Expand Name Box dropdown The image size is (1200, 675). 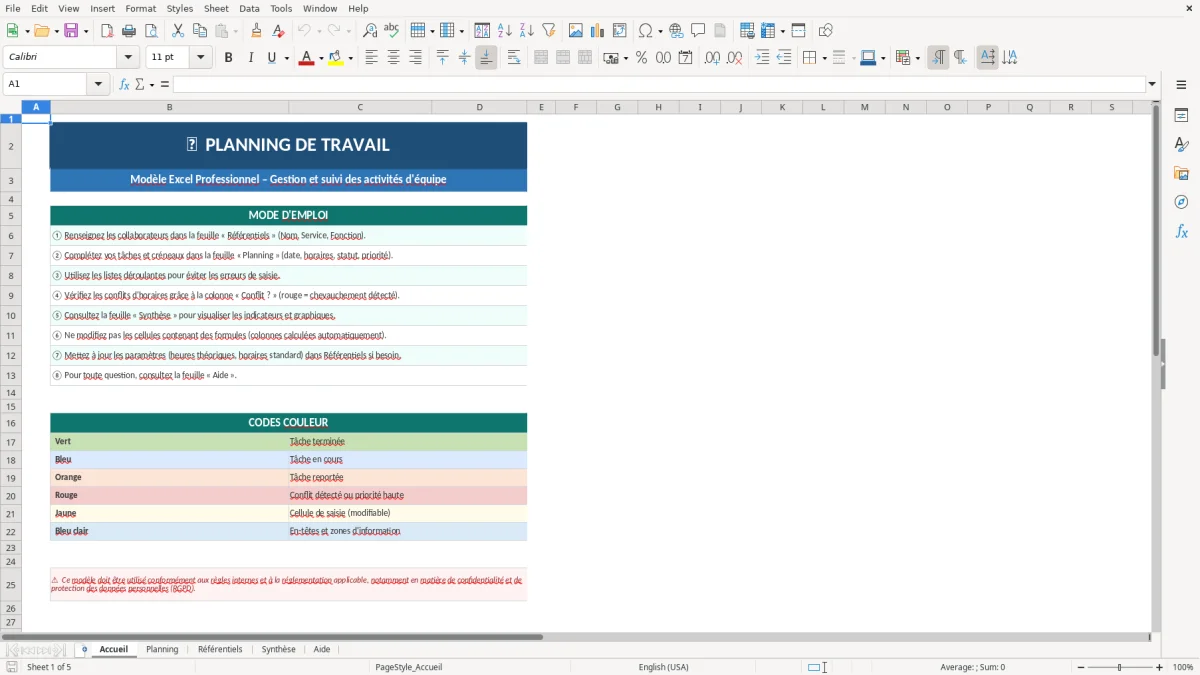99,84
